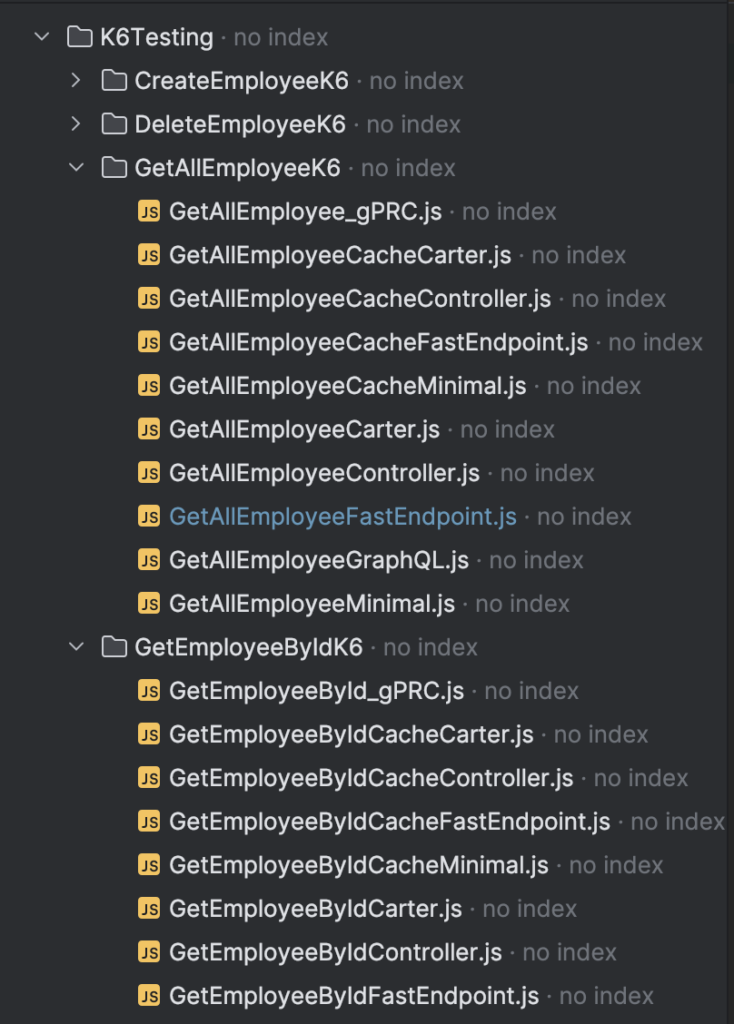Collapse the GetEmployeeByIdK6 folder chevron
734x1024 pixels.
(x=76, y=647)
